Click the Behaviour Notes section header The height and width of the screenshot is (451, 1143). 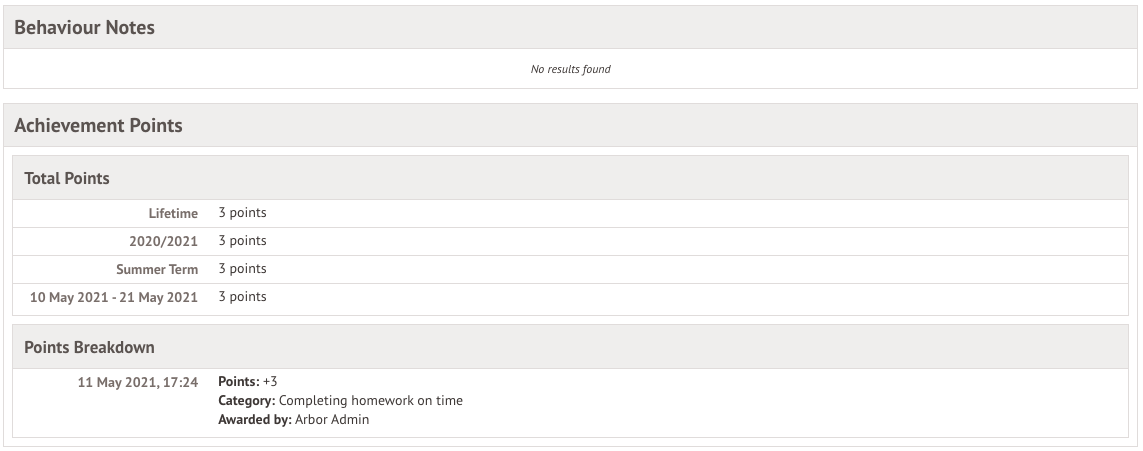click(x=85, y=28)
